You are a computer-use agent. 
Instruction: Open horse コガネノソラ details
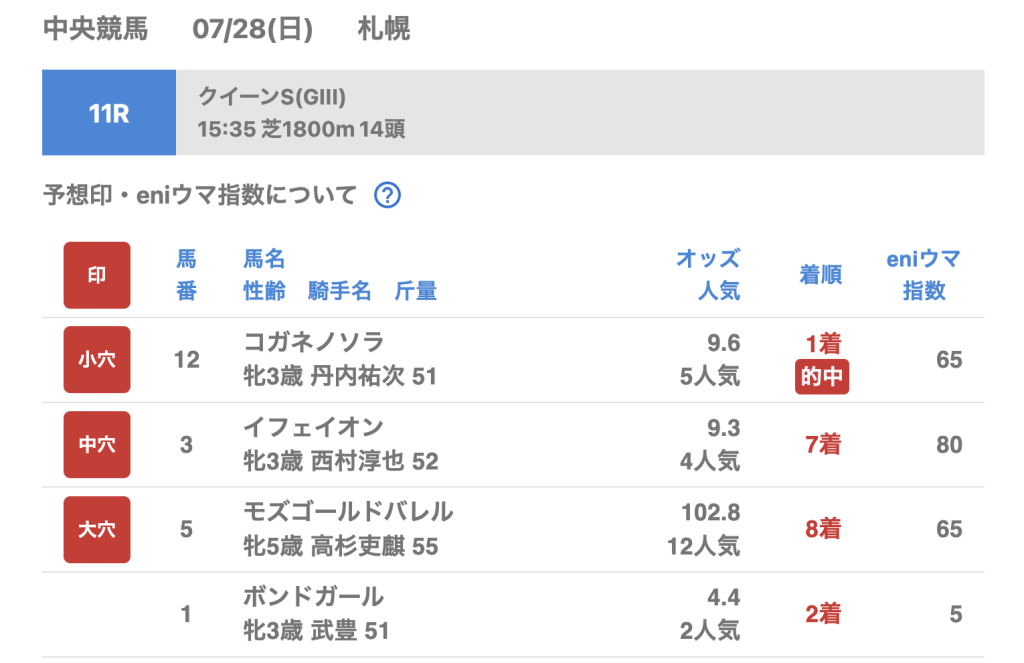point(314,343)
